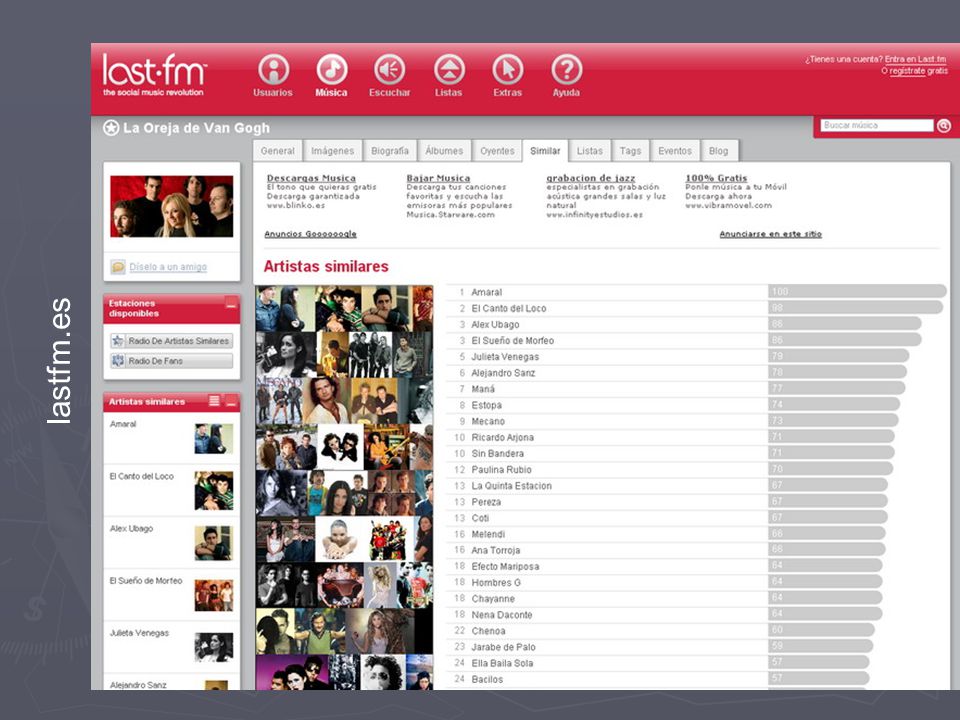Screen dimensions: 960x720
Task: Click the Chenoa similarity bar showing 60
Action: point(821,630)
